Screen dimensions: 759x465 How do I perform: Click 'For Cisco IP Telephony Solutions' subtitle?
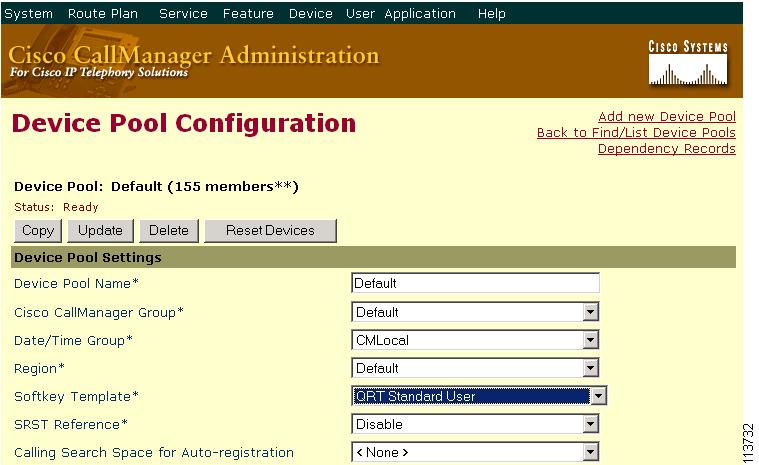point(99,73)
